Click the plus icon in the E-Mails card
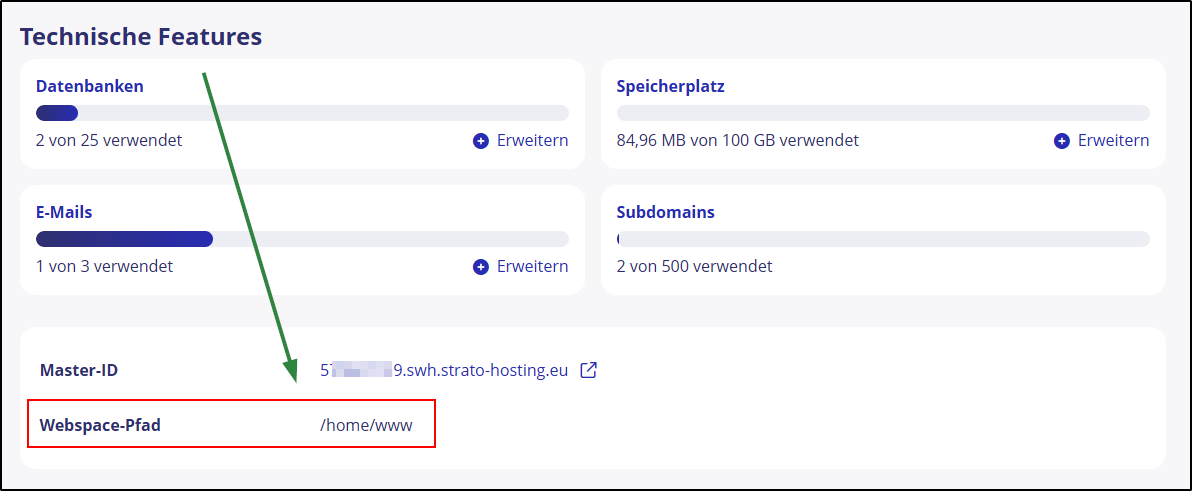Screen dimensions: 1192x491 pos(480,267)
